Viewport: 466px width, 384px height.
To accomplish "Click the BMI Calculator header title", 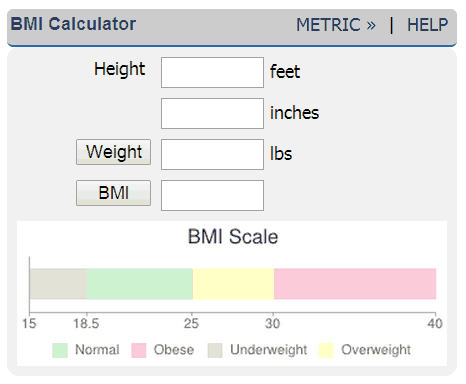I will pyautogui.click(x=73, y=24).
